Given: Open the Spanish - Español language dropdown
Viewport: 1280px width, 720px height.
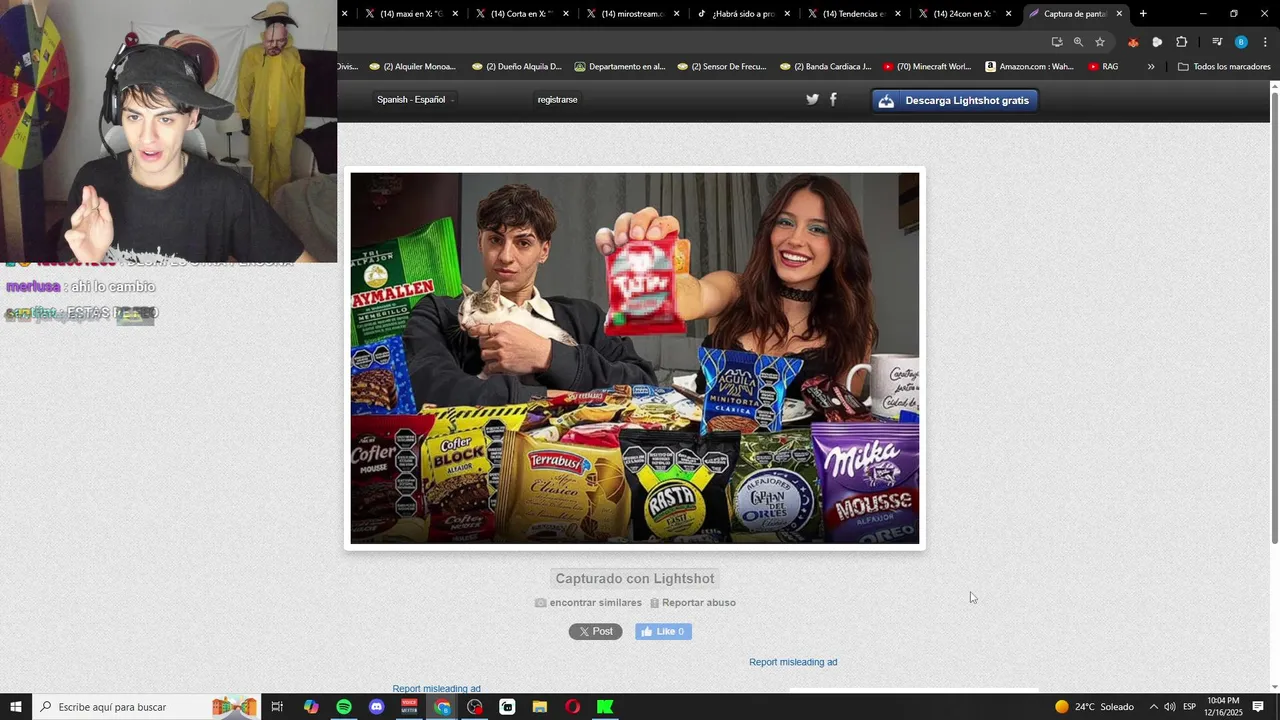Looking at the screenshot, I should pos(415,100).
